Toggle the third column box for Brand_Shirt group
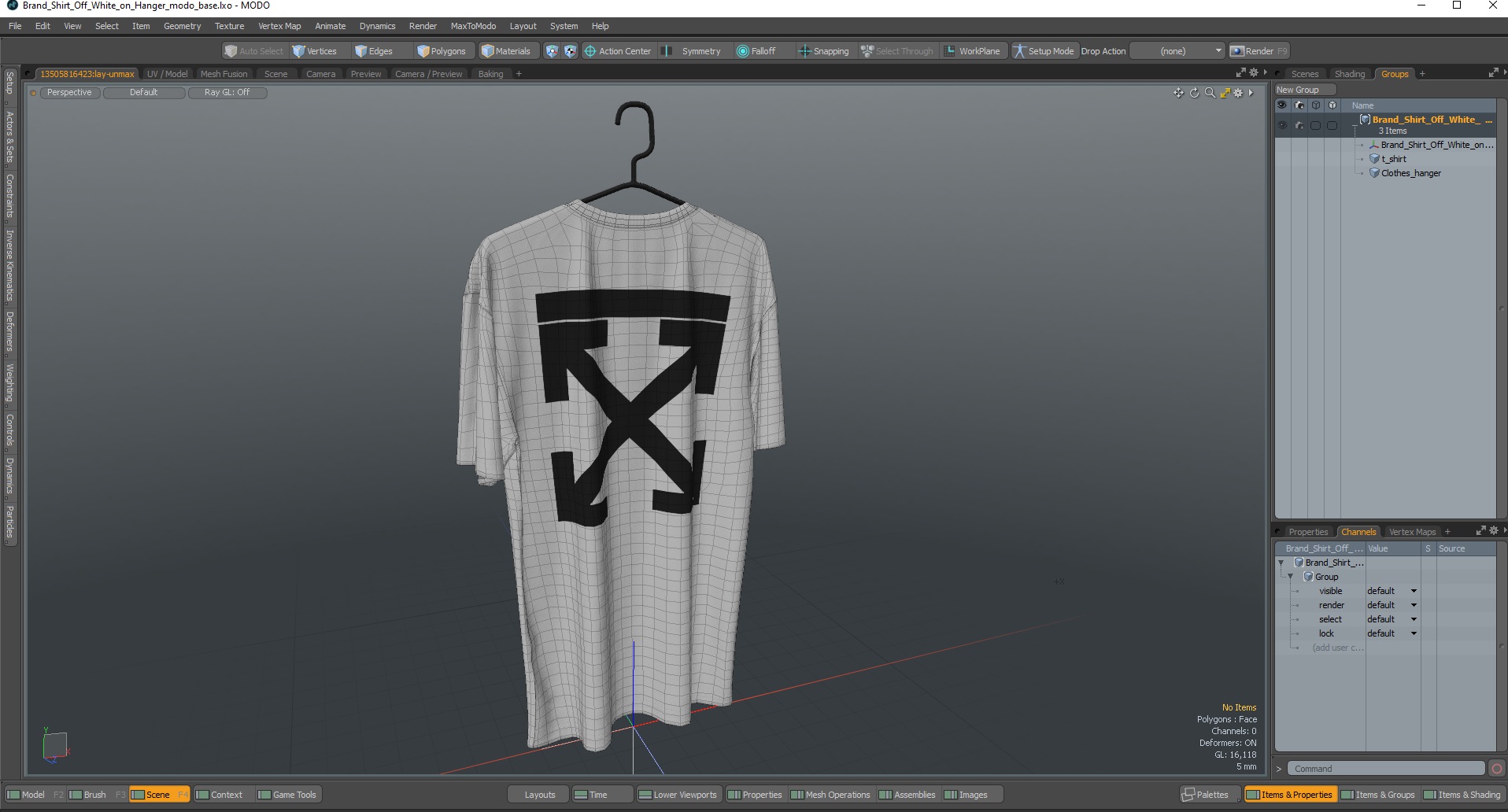The height and width of the screenshot is (812, 1508). pyautogui.click(x=1316, y=125)
